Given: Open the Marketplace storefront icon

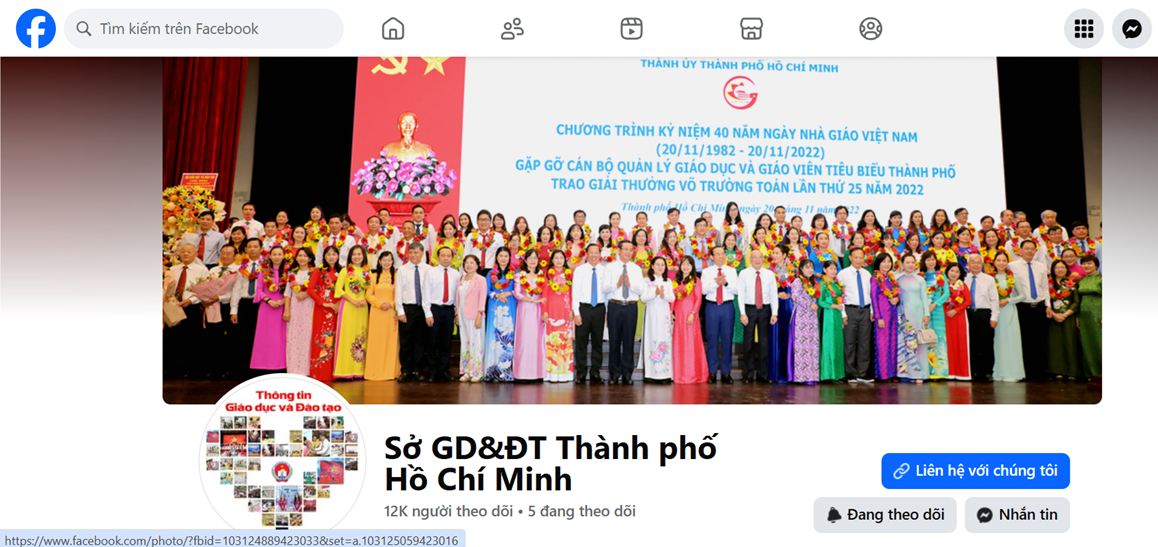Looking at the screenshot, I should [x=751, y=29].
